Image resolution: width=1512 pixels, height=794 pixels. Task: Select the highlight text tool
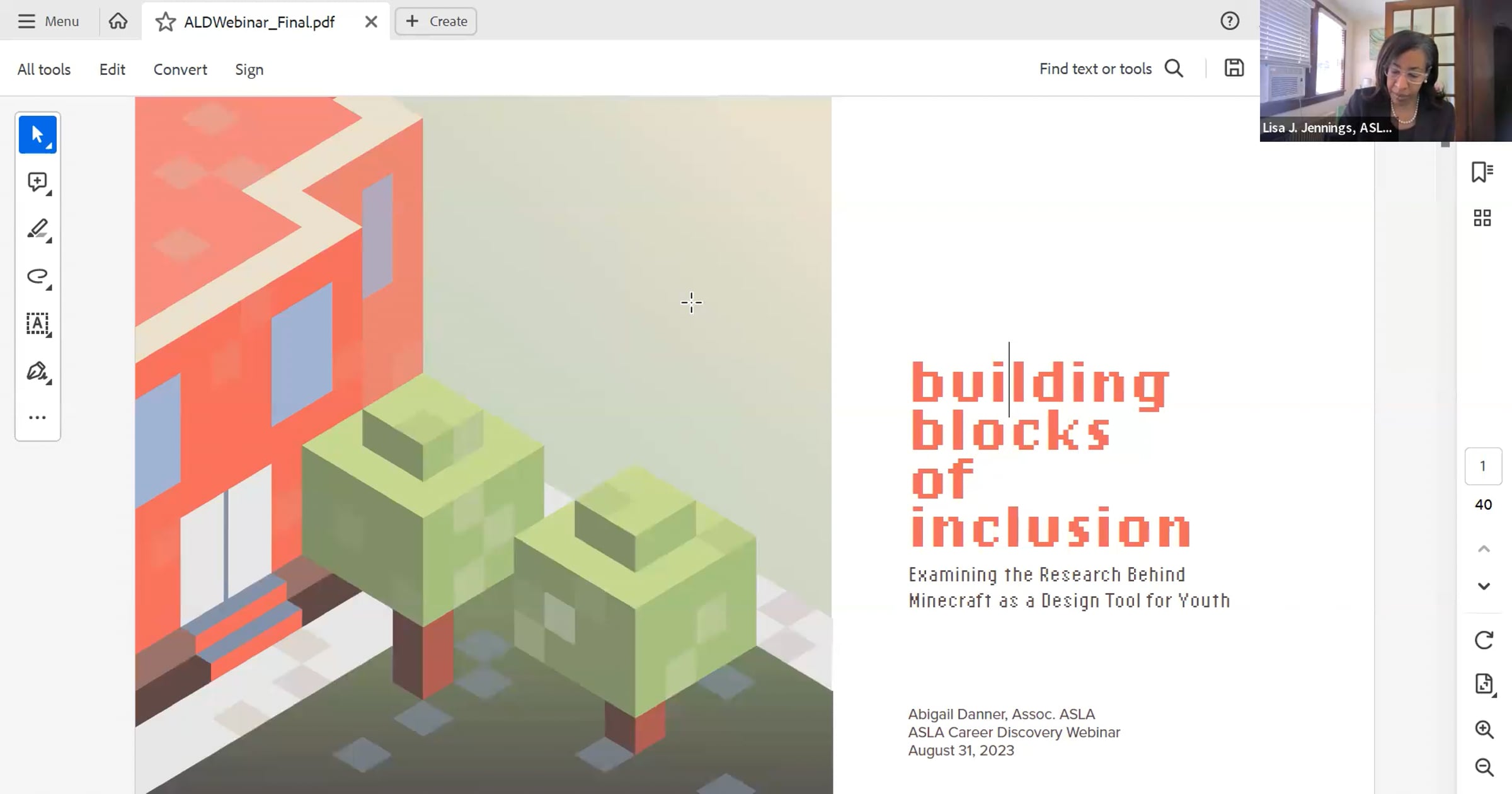(x=37, y=229)
